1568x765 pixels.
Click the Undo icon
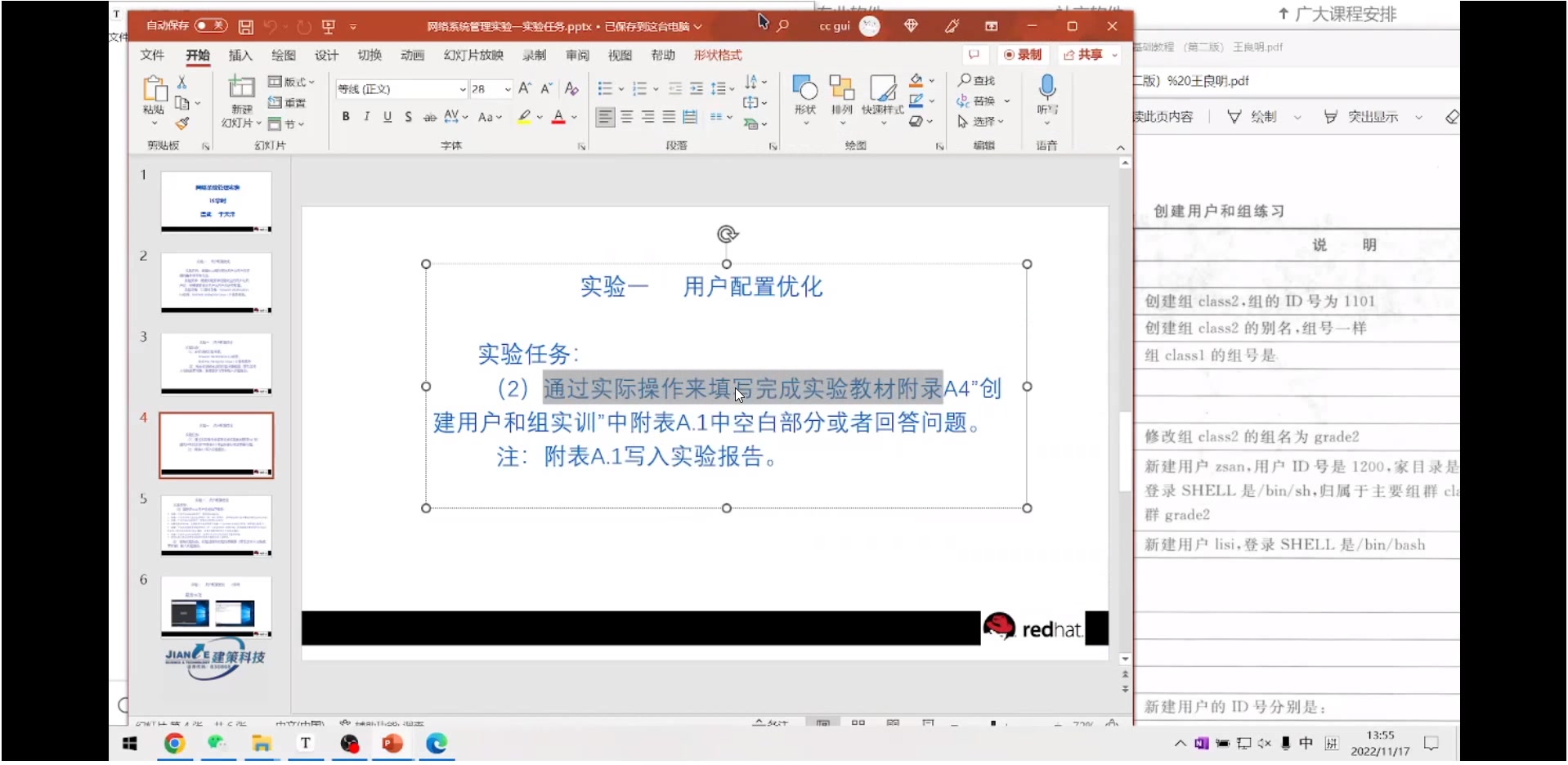(x=270, y=26)
